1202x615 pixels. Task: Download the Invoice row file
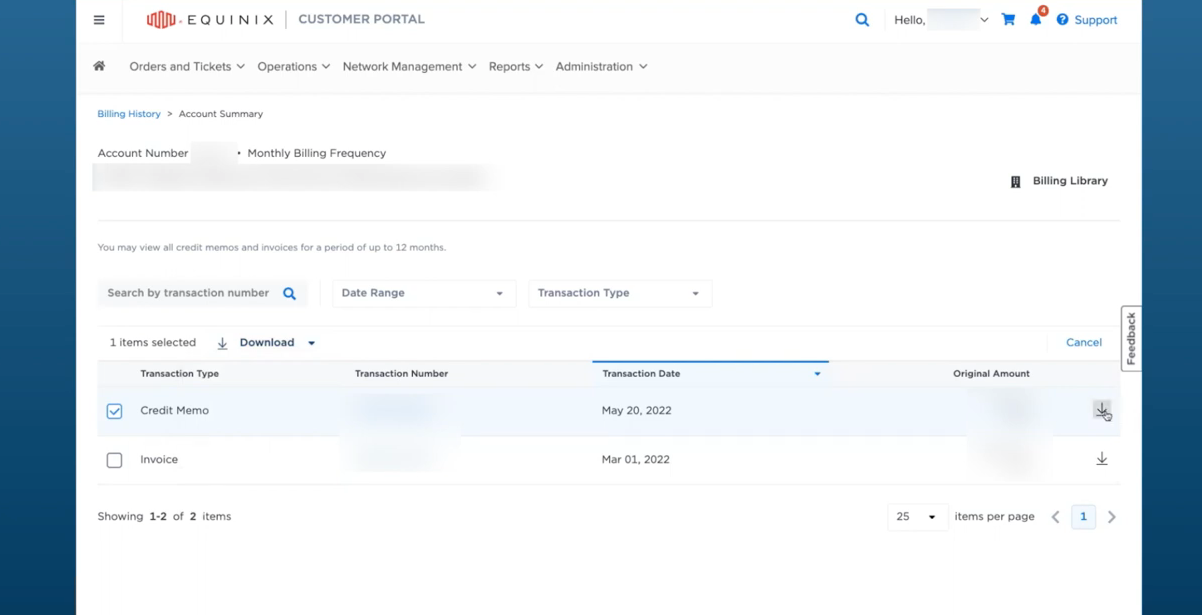(1101, 459)
